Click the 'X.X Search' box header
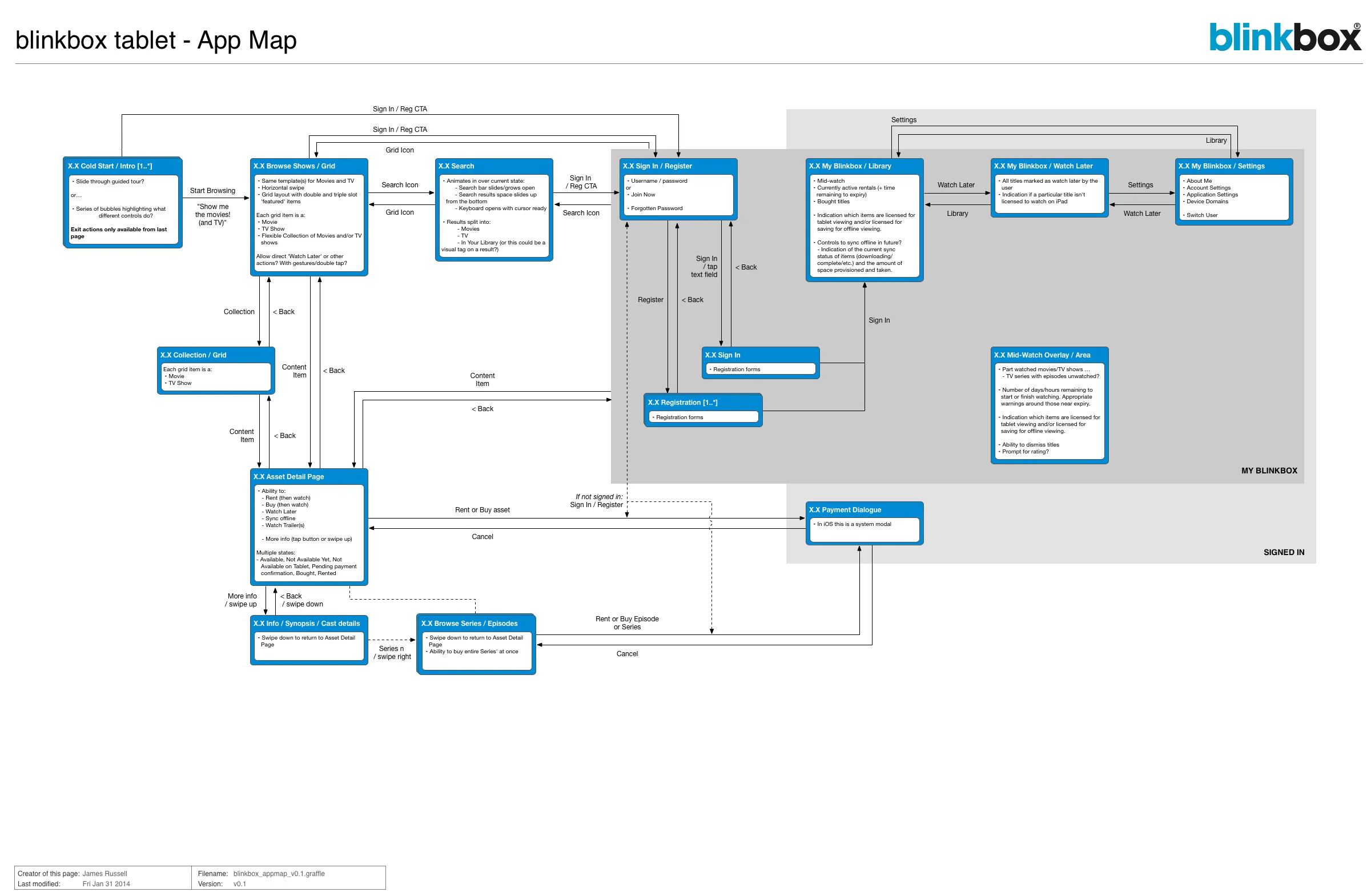The width and height of the screenshot is (1371, 896). coord(456,166)
